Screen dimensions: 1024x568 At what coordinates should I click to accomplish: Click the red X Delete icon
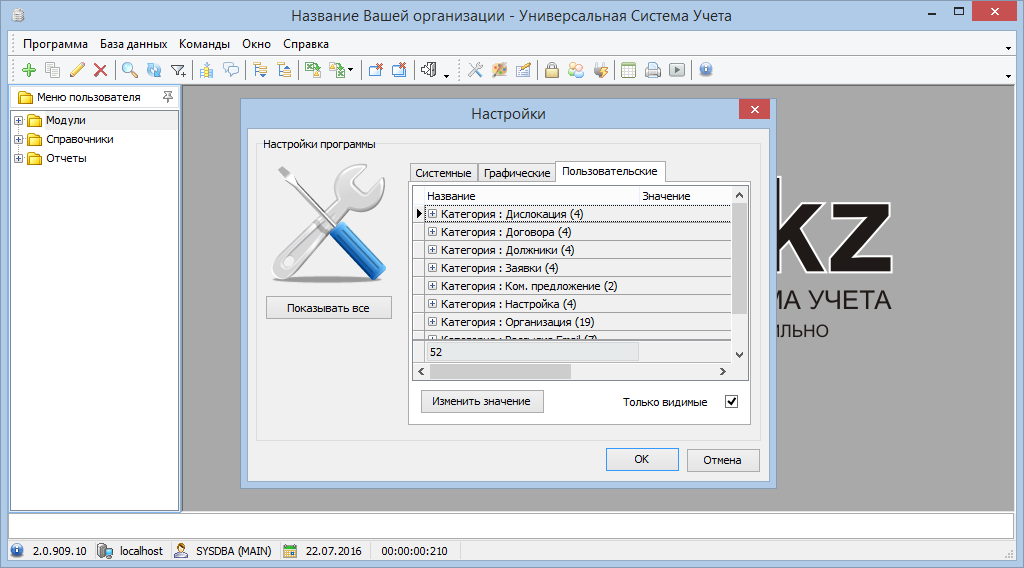[100, 70]
